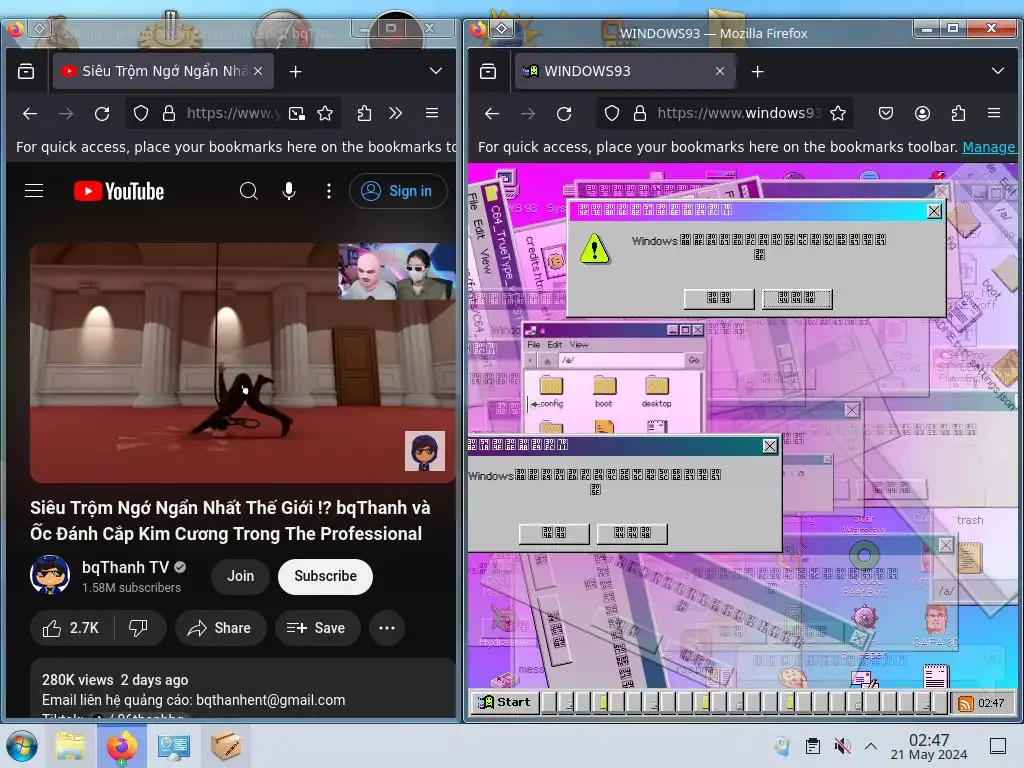The height and width of the screenshot is (768, 1024).
Task: Click the bqThanh TV channel name
Action: click(125, 567)
